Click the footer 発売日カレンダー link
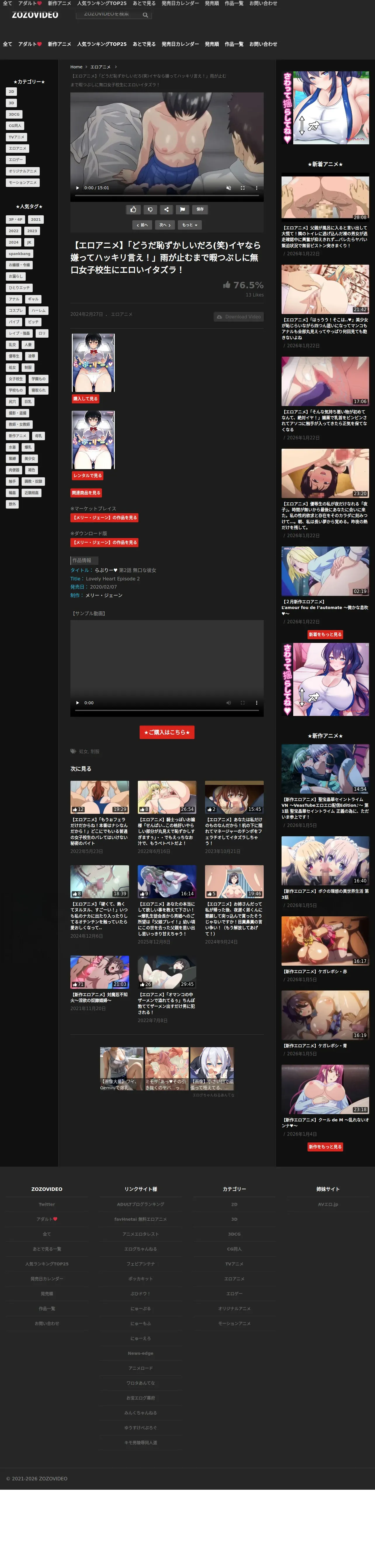375x1568 pixels. tap(47, 1279)
